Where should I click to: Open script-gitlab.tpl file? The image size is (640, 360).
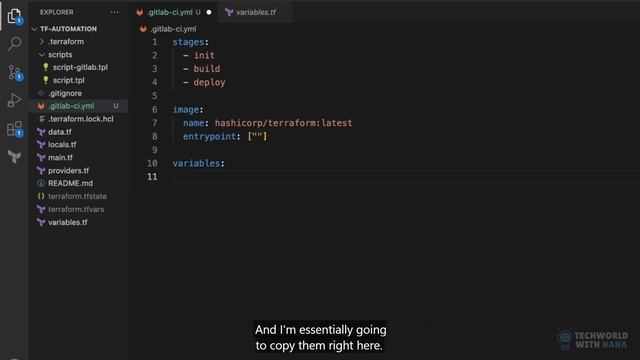click(x=80, y=67)
